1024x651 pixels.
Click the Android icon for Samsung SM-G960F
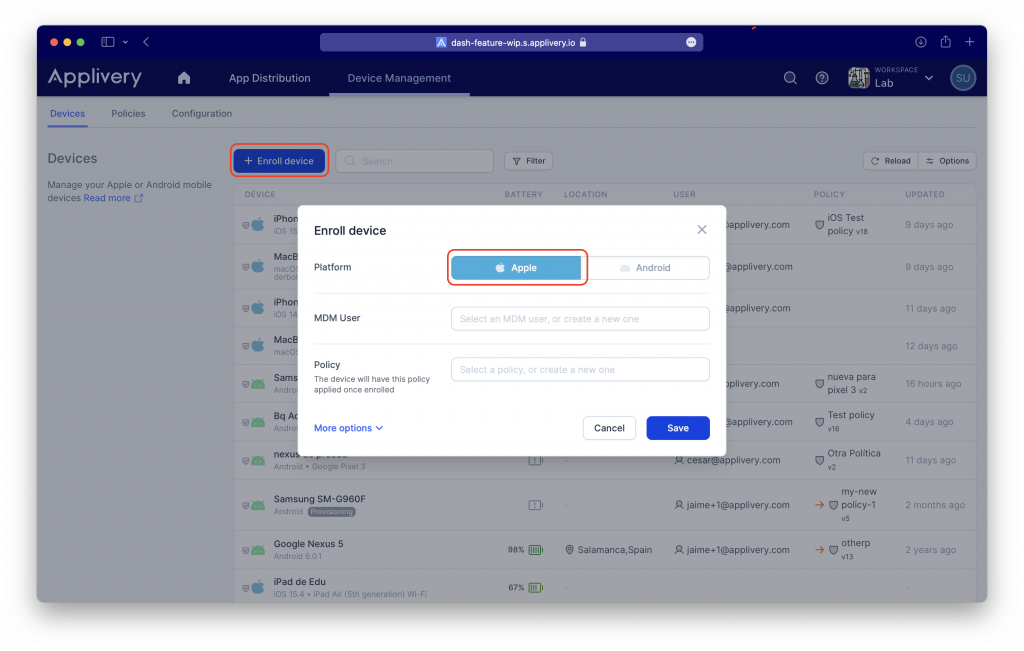tap(258, 505)
